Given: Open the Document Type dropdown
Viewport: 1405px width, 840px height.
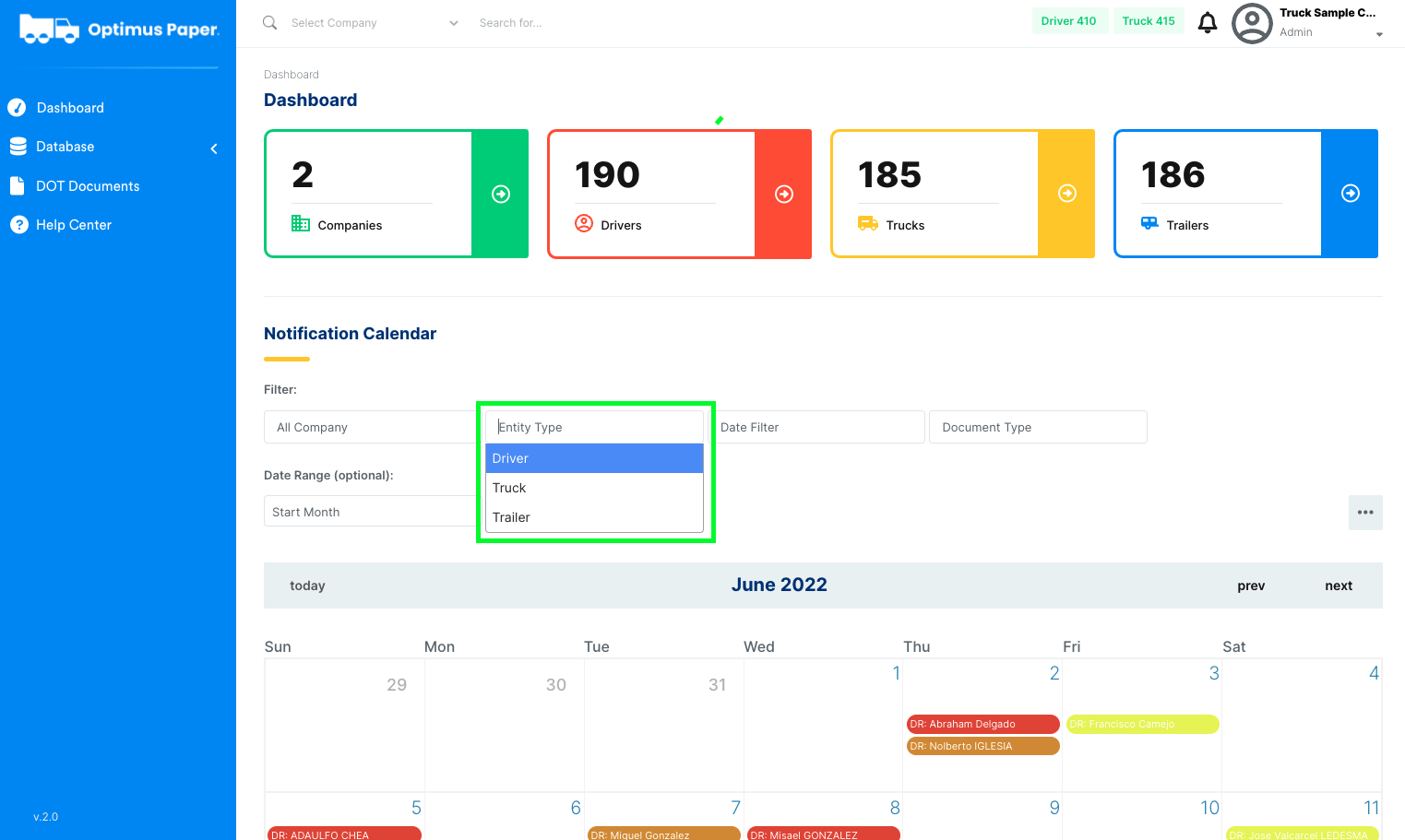Looking at the screenshot, I should (1038, 427).
